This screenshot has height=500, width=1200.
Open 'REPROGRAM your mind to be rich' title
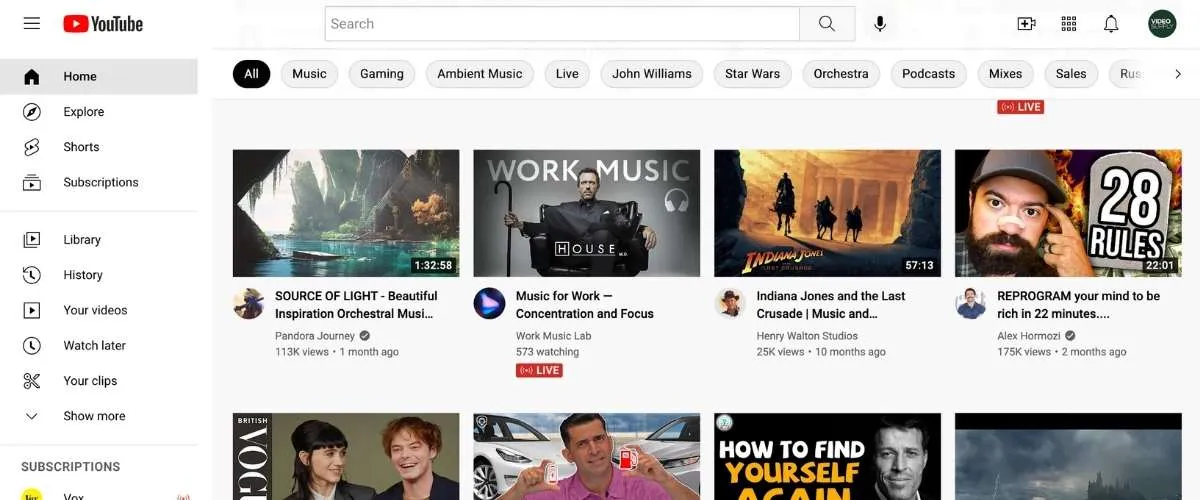tap(1079, 305)
